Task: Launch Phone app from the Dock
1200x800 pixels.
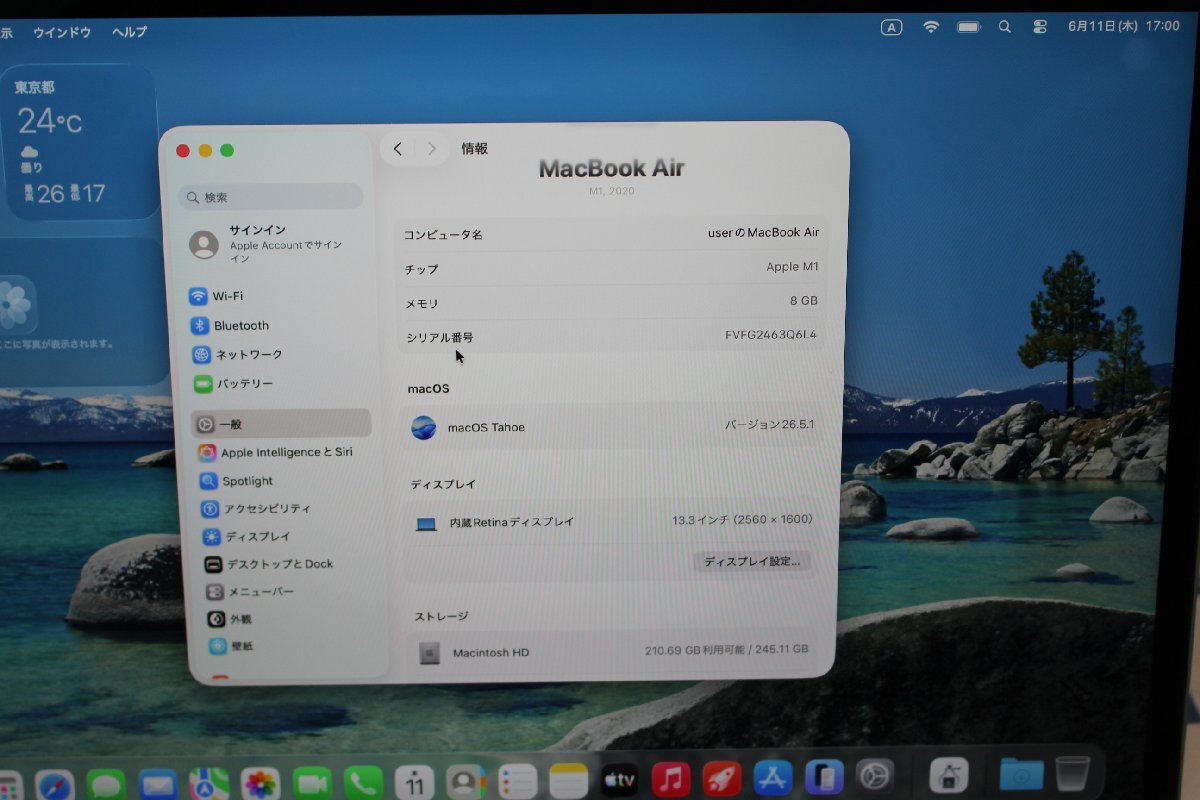Action: point(363,783)
